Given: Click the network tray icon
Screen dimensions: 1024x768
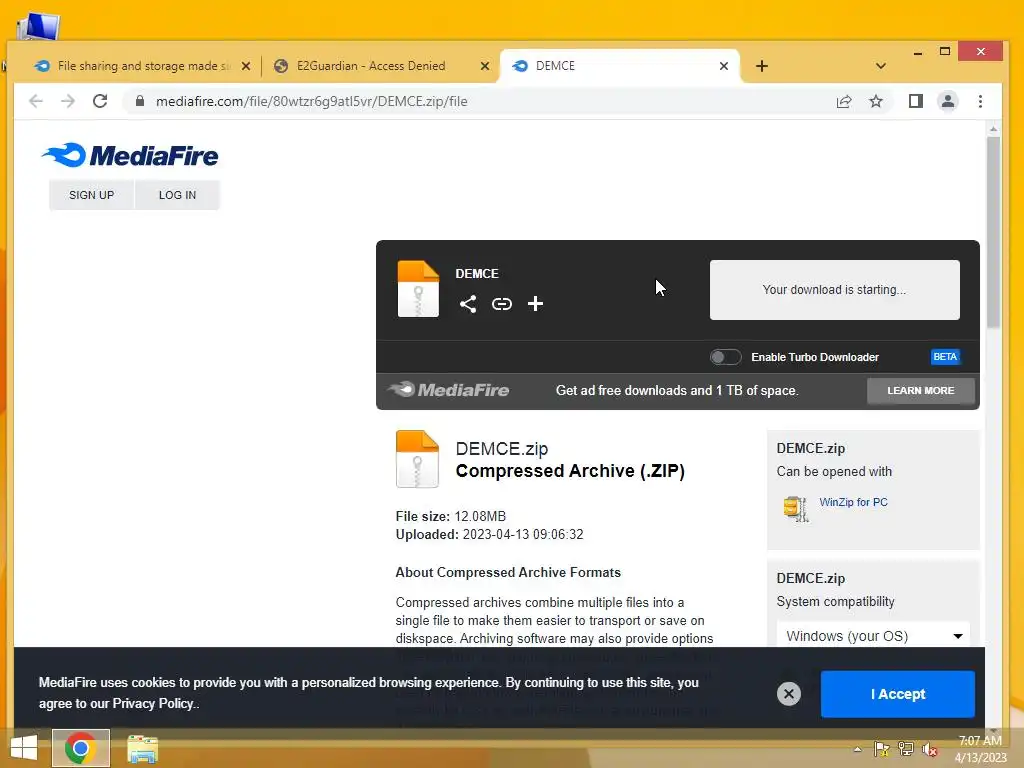Looking at the screenshot, I should [906, 749].
